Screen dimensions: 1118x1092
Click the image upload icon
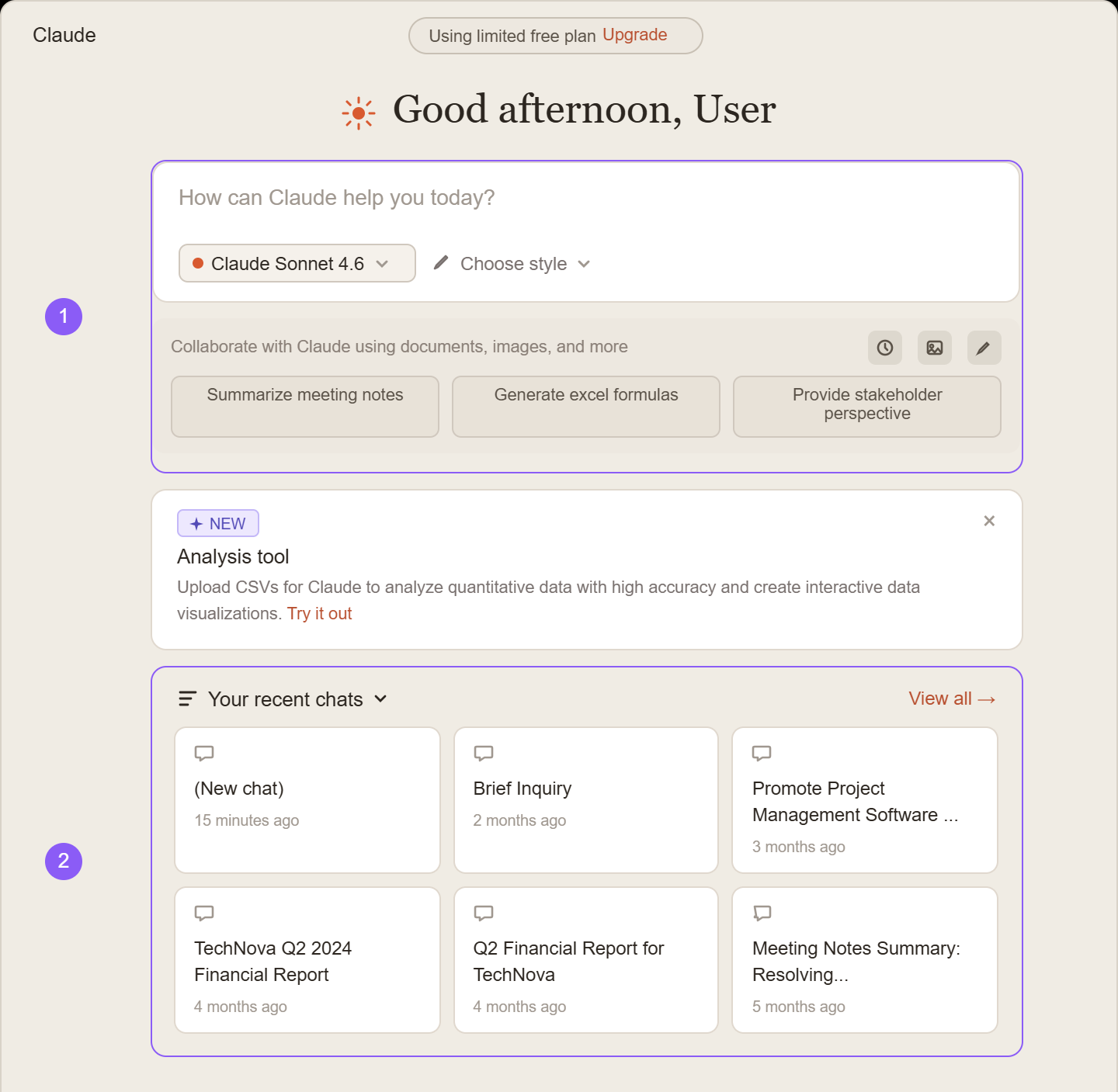click(934, 348)
